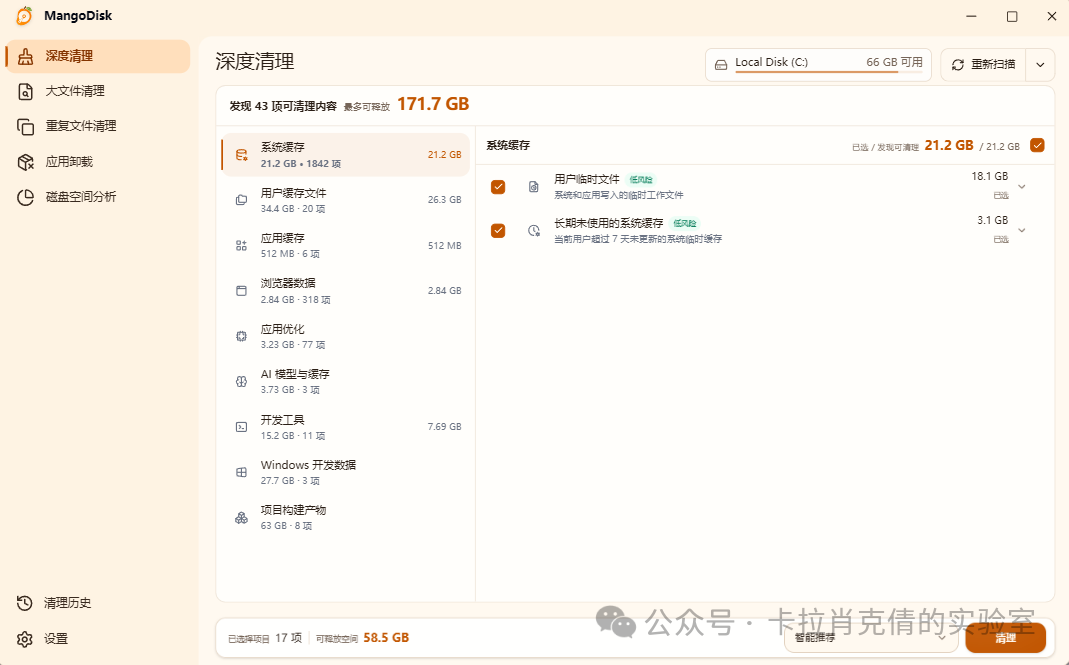Open the 智能推荐 dropdown

pyautogui.click(x=871, y=638)
